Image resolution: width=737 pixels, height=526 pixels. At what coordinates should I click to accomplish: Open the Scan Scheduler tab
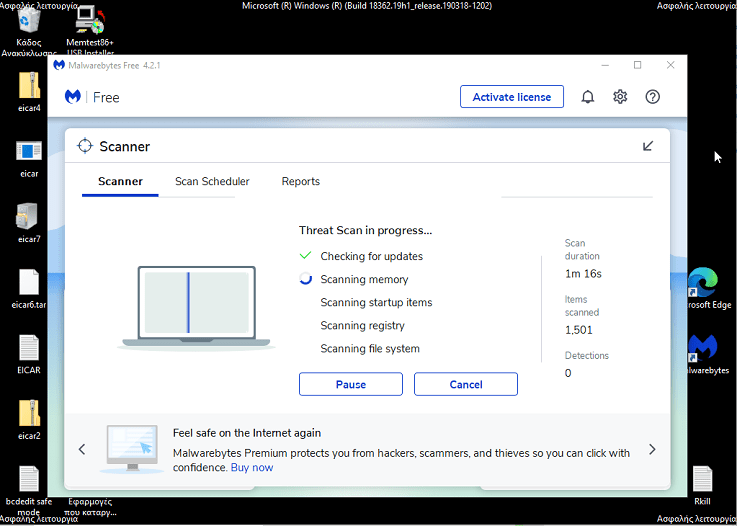click(212, 181)
